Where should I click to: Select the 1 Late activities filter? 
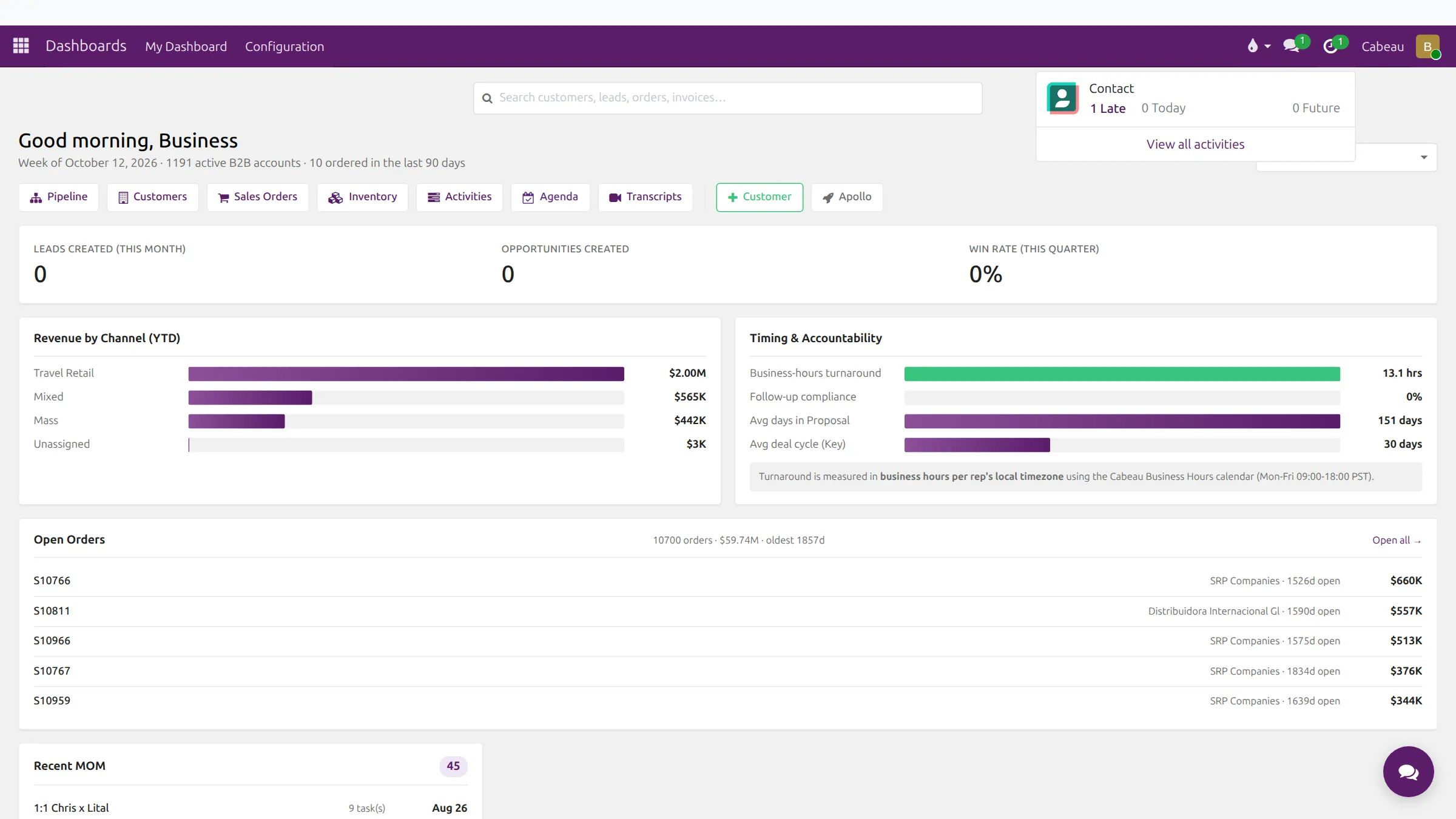tap(1108, 108)
